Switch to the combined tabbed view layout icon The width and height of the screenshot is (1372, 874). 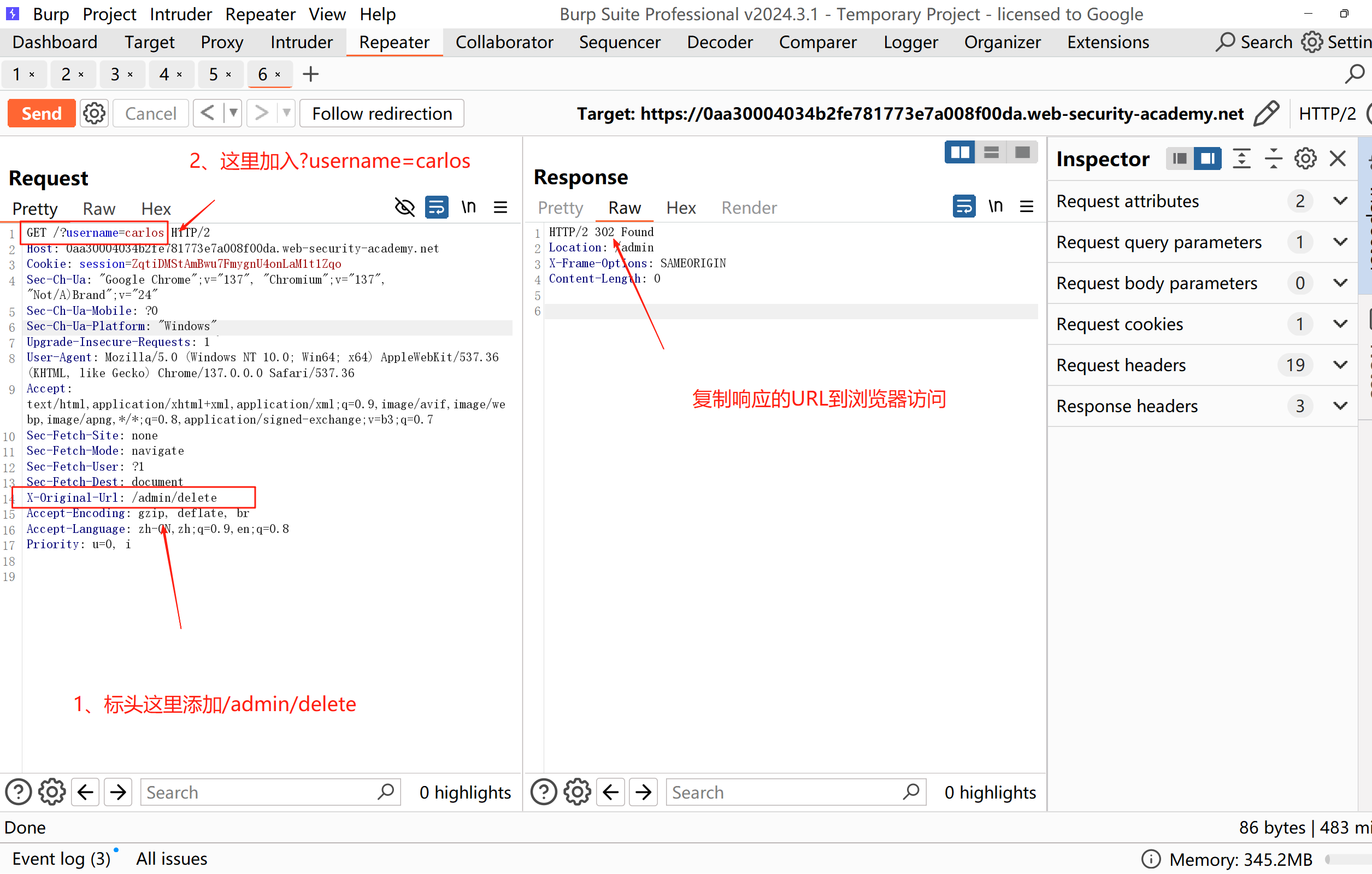point(1022,153)
